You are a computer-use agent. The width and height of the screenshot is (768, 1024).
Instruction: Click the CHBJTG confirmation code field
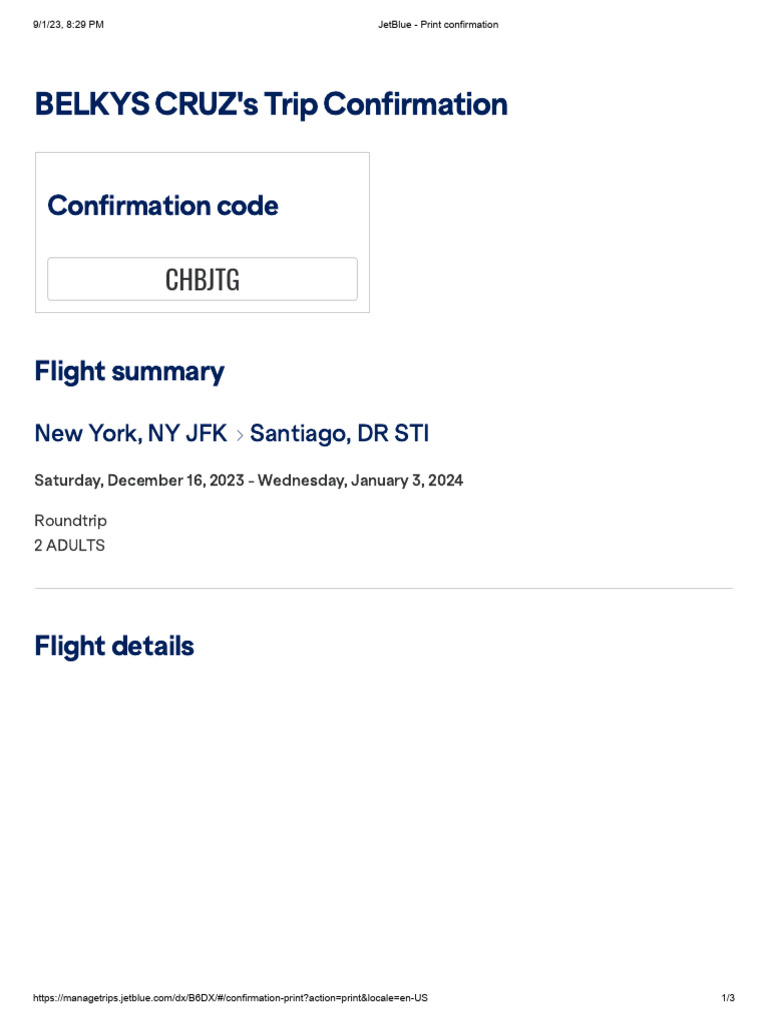coord(202,279)
